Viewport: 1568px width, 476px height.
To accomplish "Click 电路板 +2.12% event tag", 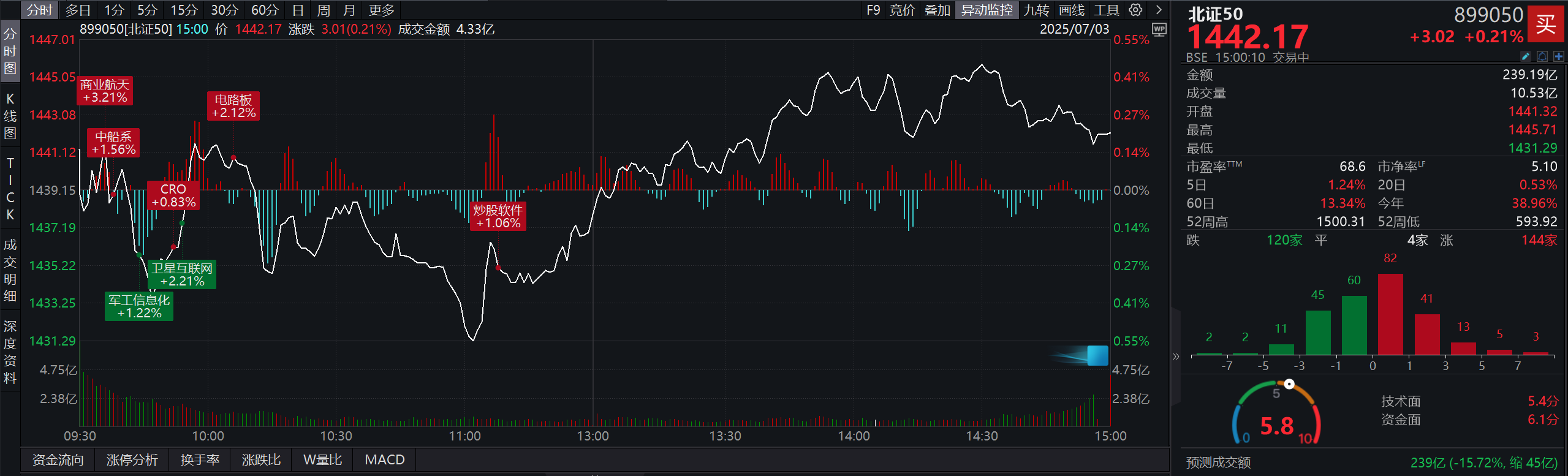I will pos(233,106).
